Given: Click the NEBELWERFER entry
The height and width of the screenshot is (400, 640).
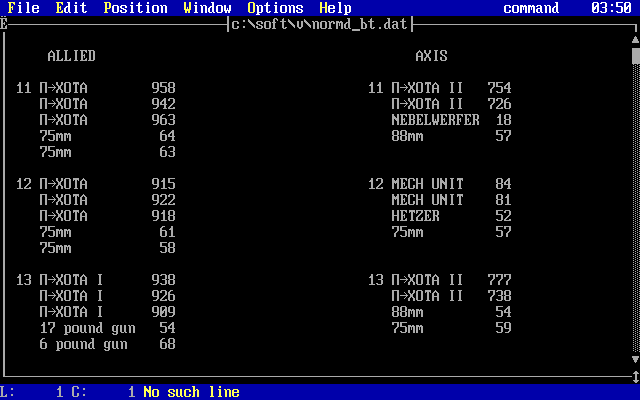Looking at the screenshot, I should [435, 120].
